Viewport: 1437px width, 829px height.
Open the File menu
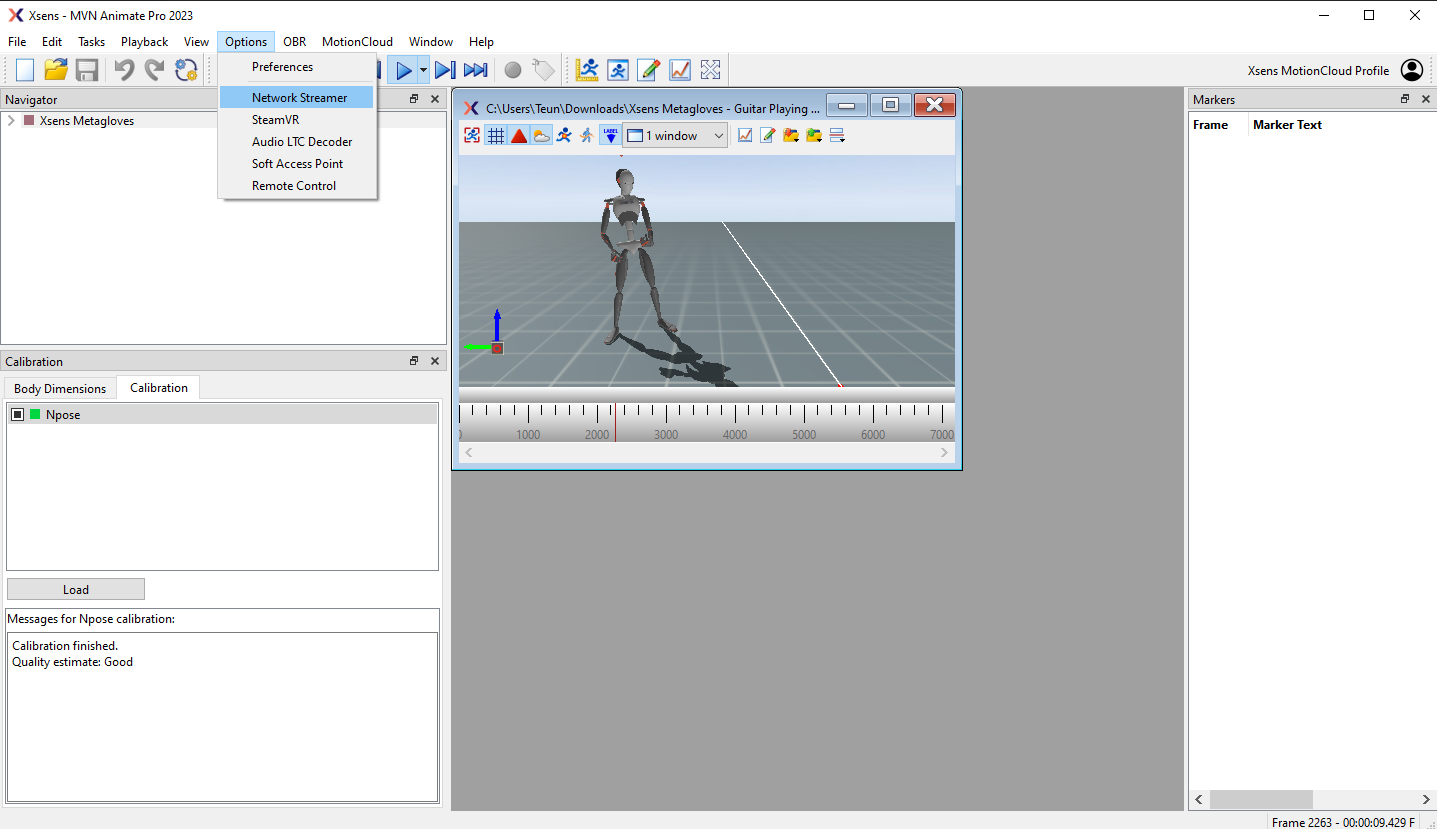17,42
